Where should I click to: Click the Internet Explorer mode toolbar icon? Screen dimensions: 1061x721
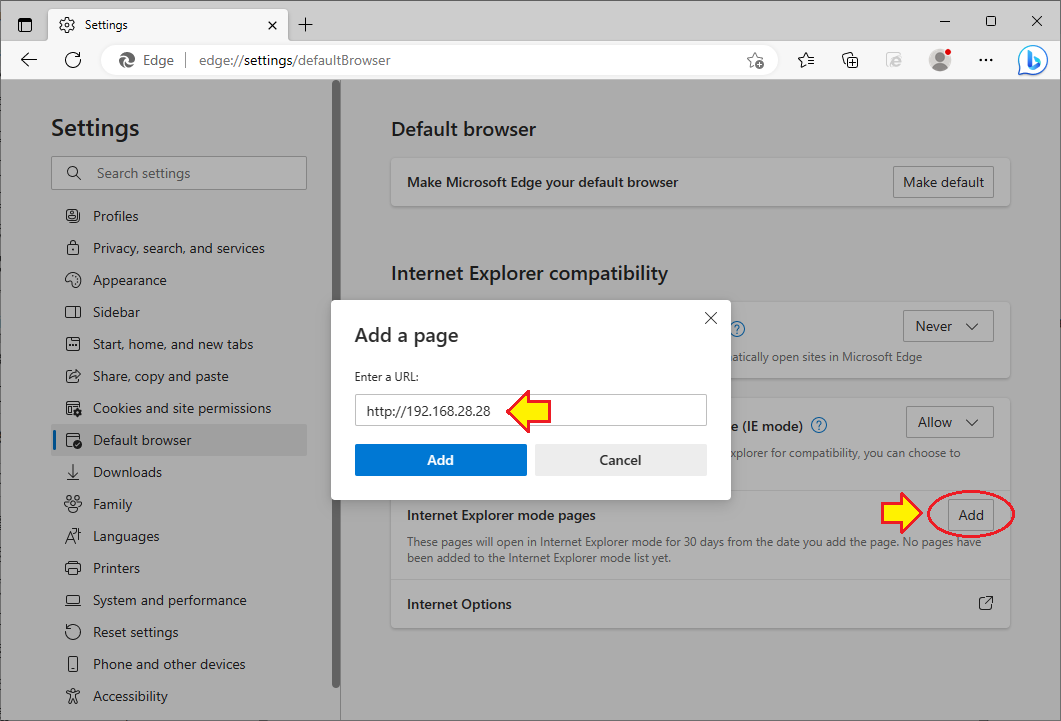[x=894, y=60]
